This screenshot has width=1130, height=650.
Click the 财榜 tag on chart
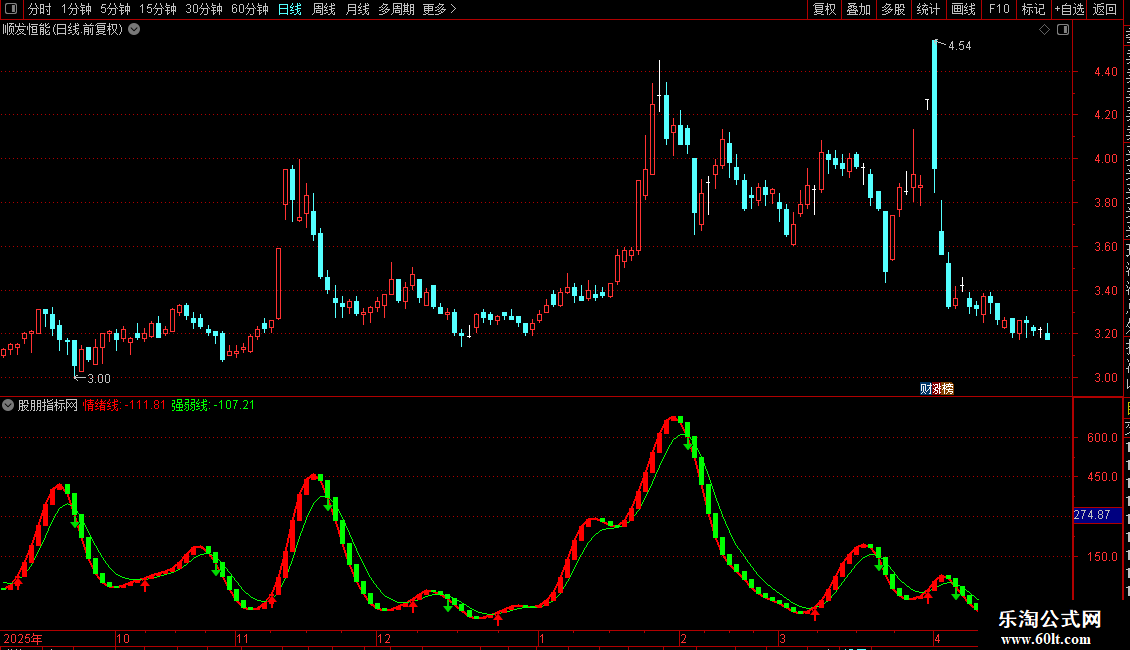point(937,389)
